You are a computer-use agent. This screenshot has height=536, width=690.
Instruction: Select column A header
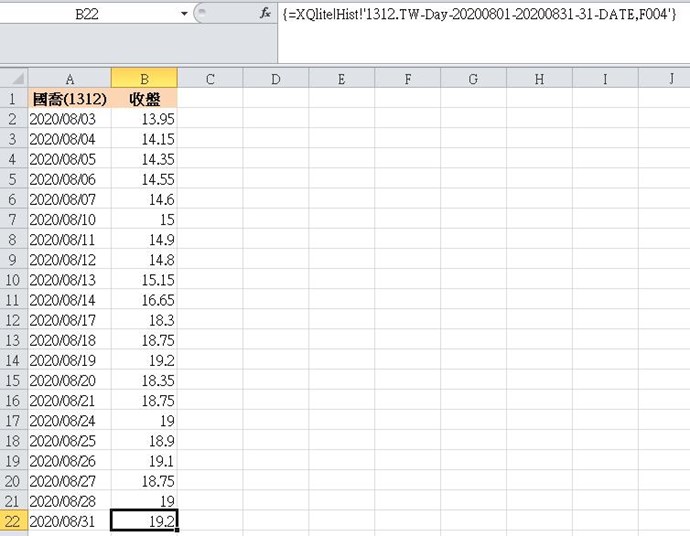pyautogui.click(x=69, y=78)
